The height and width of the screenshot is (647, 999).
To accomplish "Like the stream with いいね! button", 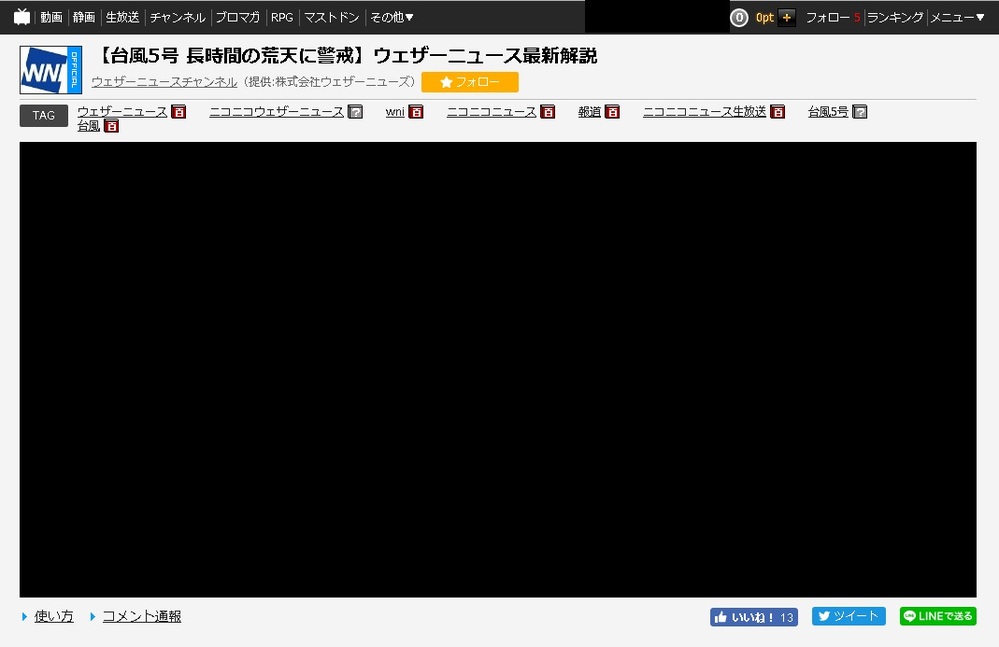I will [754, 617].
